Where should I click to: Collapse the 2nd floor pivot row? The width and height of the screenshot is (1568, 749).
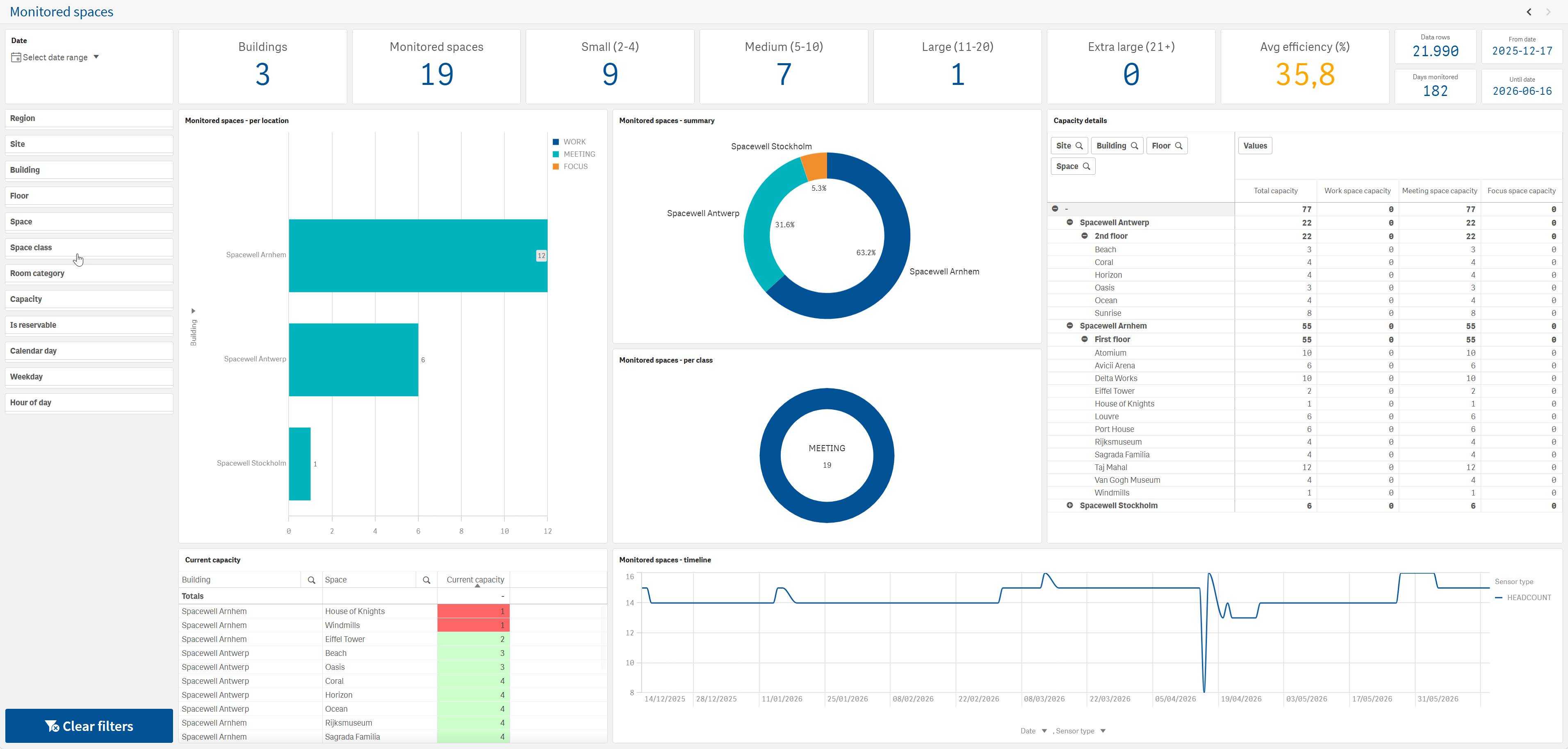[1084, 236]
